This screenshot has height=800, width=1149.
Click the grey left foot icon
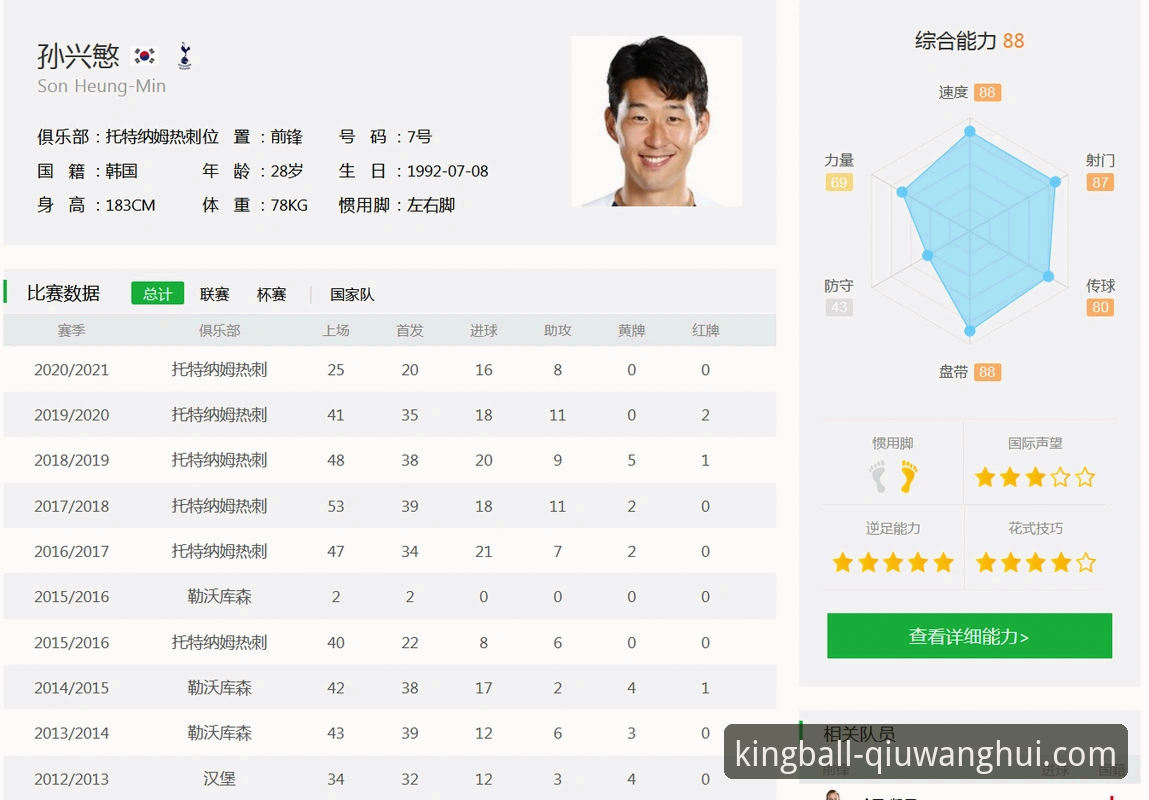click(x=879, y=477)
